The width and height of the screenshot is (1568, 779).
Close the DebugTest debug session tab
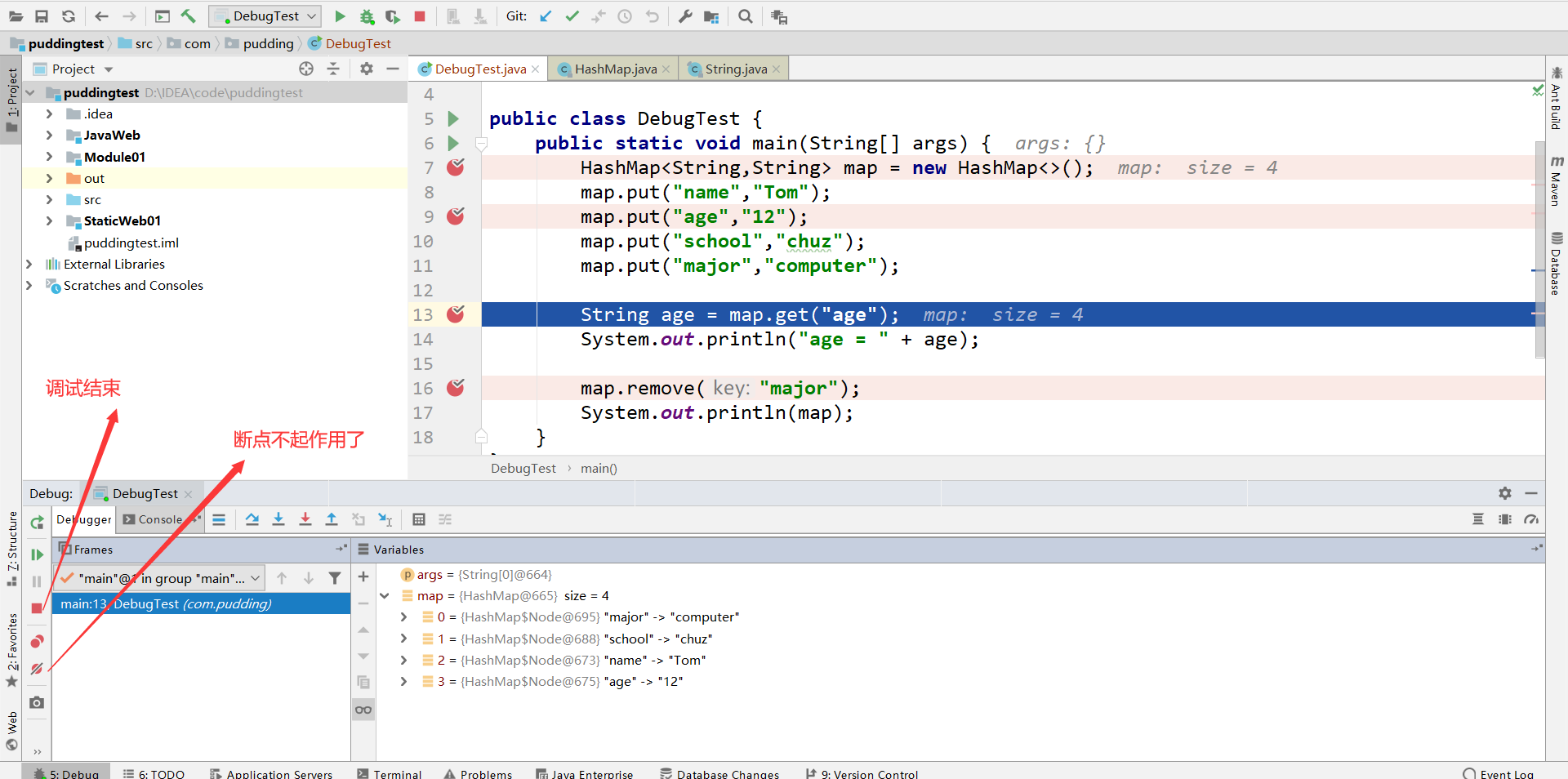tap(189, 494)
